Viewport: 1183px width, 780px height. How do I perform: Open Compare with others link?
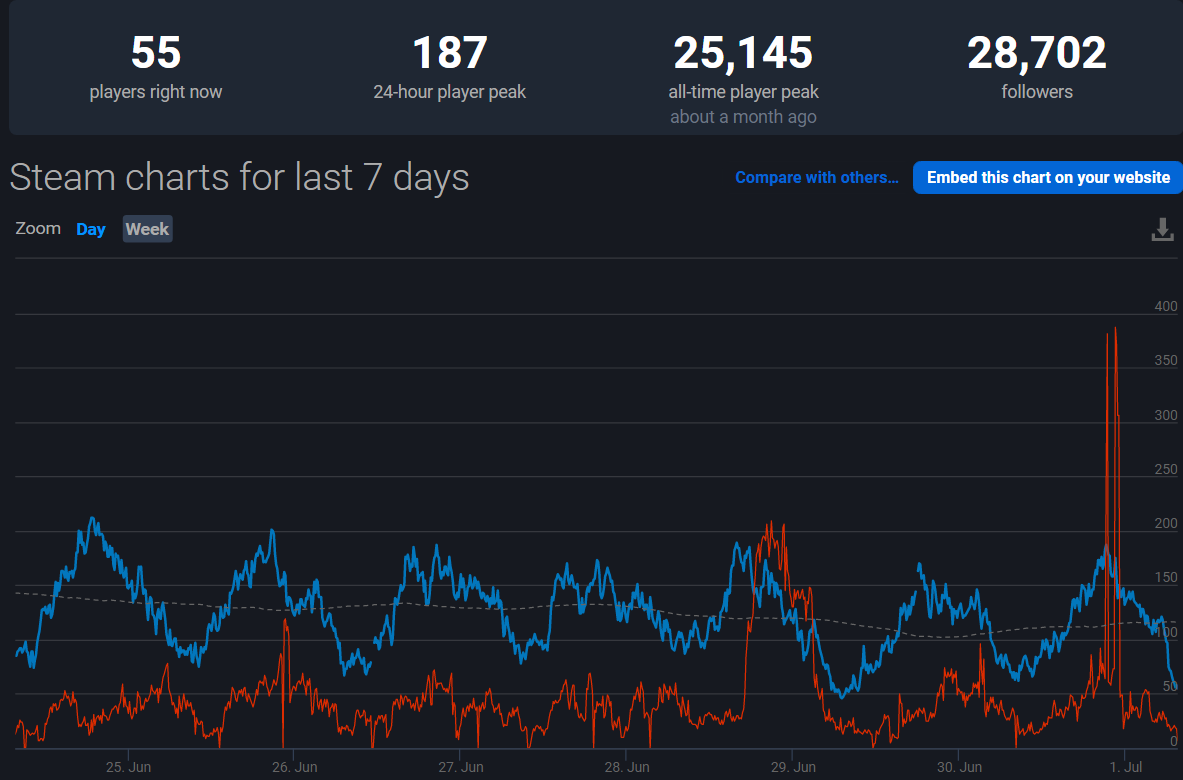pyautogui.click(x=816, y=178)
